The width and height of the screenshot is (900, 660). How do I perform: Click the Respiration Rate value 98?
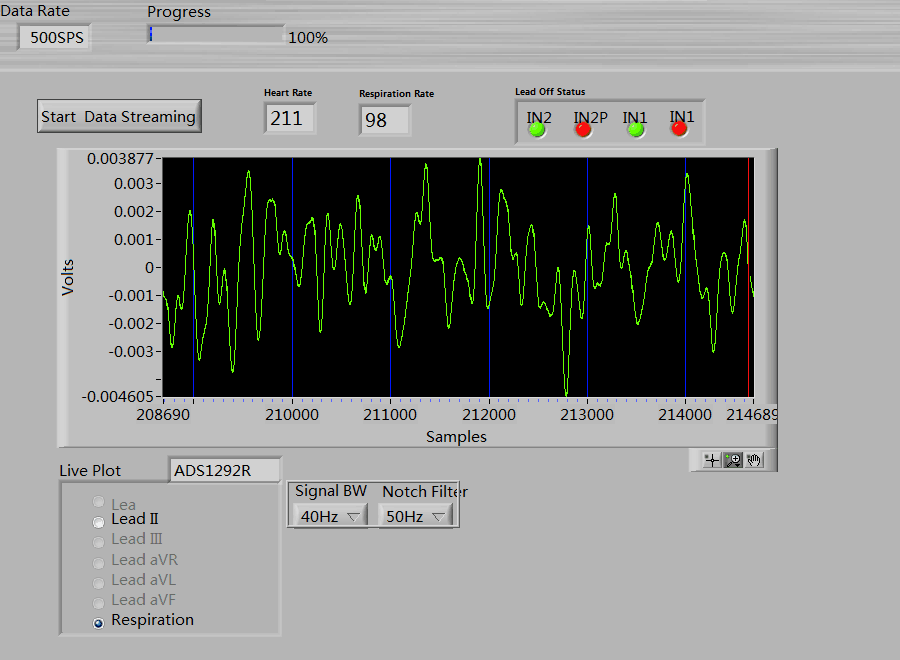(x=384, y=120)
